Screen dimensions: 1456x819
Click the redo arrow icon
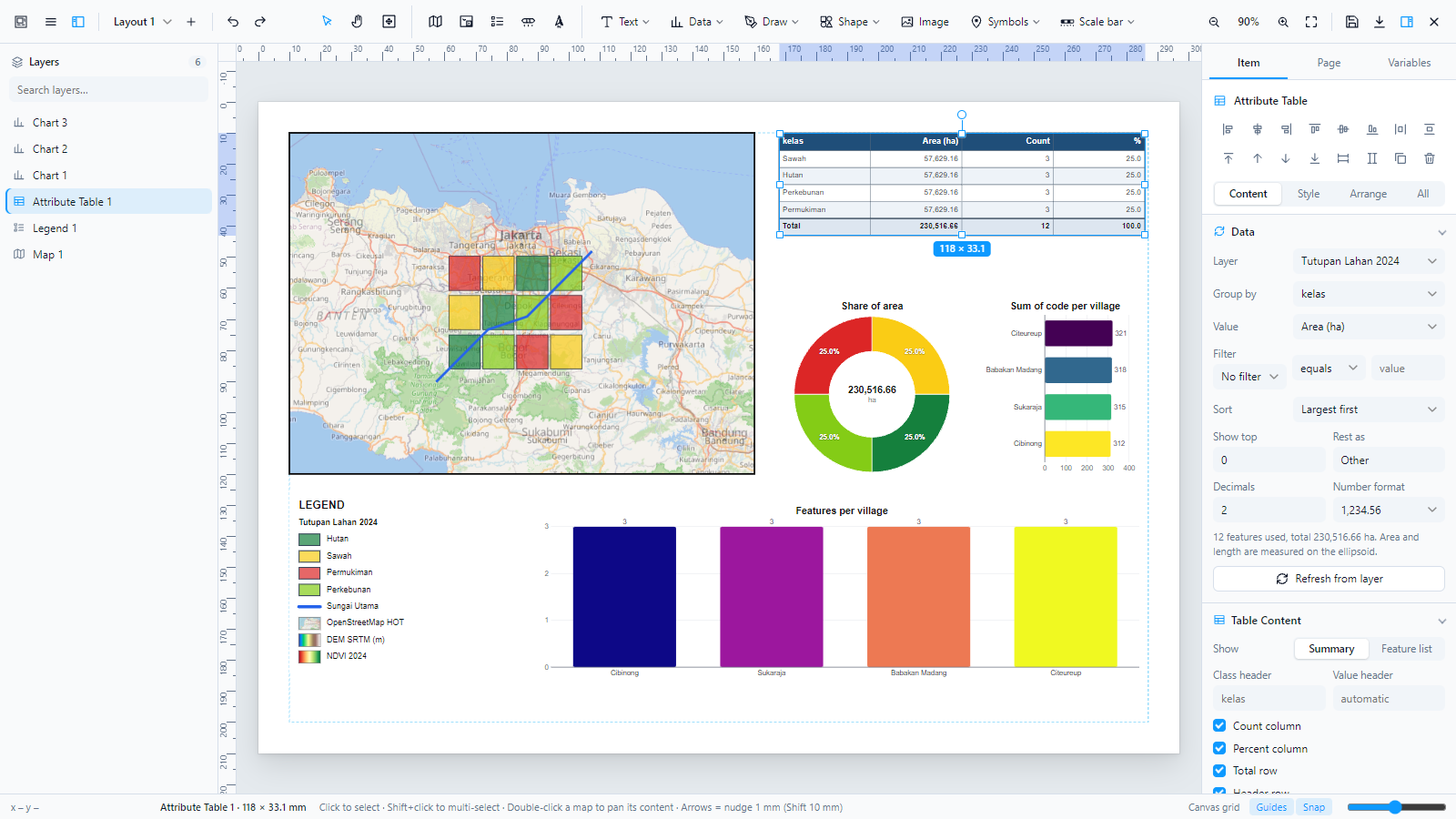coord(260,22)
